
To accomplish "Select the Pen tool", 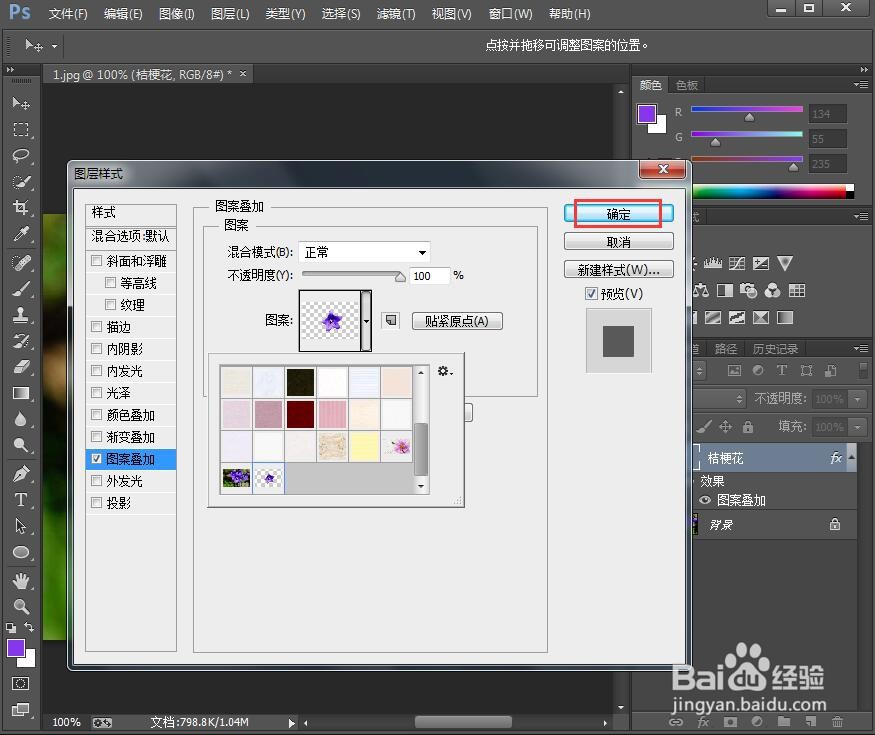I will click(21, 474).
